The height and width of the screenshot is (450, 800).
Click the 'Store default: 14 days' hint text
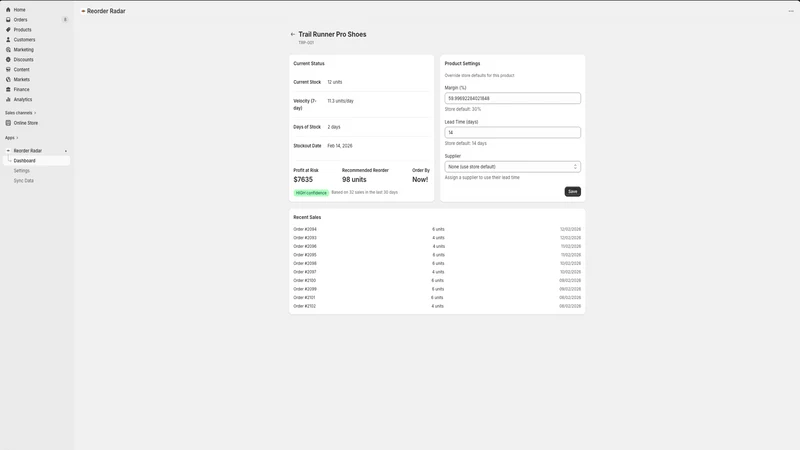pos(465,143)
